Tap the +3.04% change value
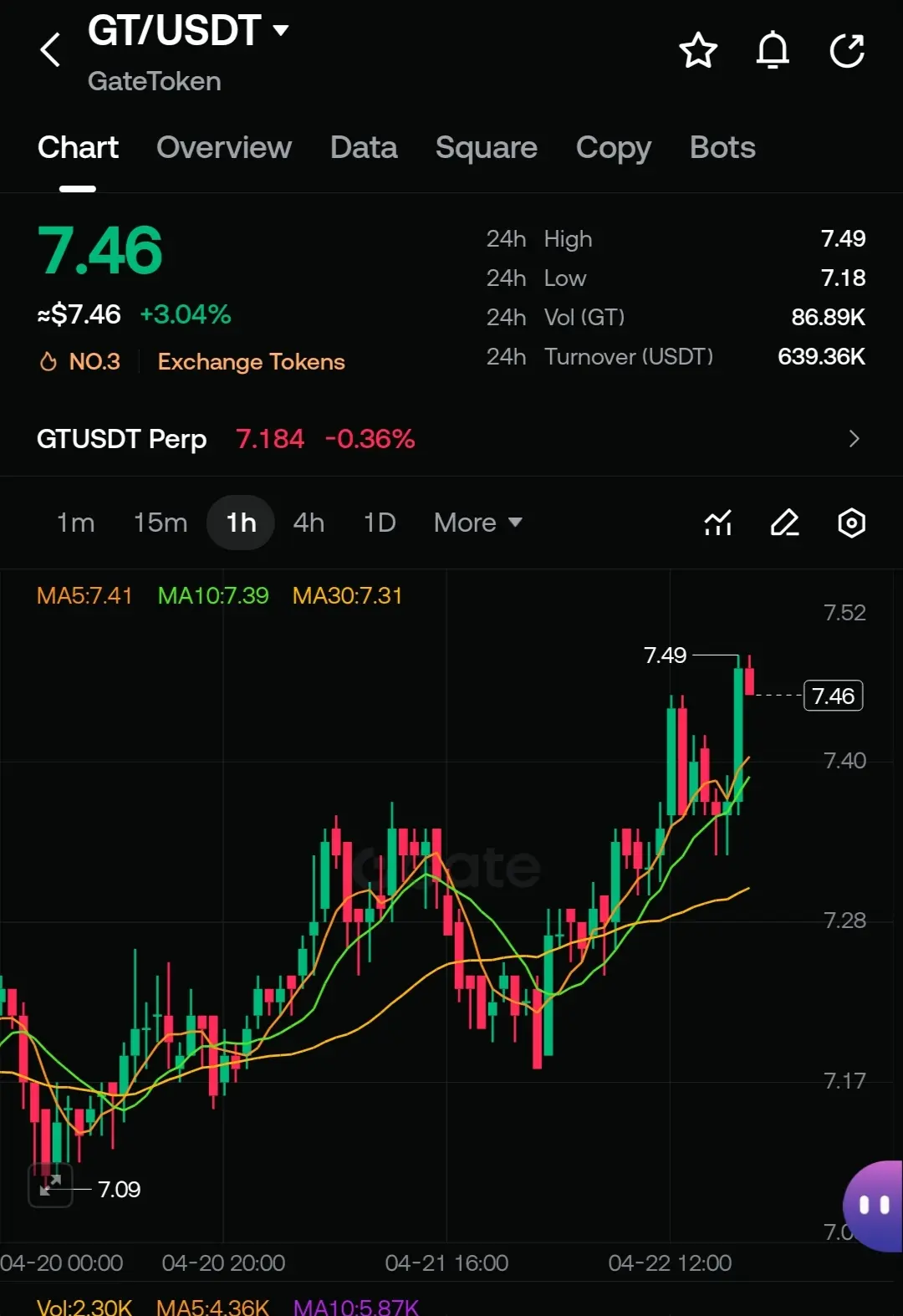Viewport: 903px width, 1316px height. point(185,315)
